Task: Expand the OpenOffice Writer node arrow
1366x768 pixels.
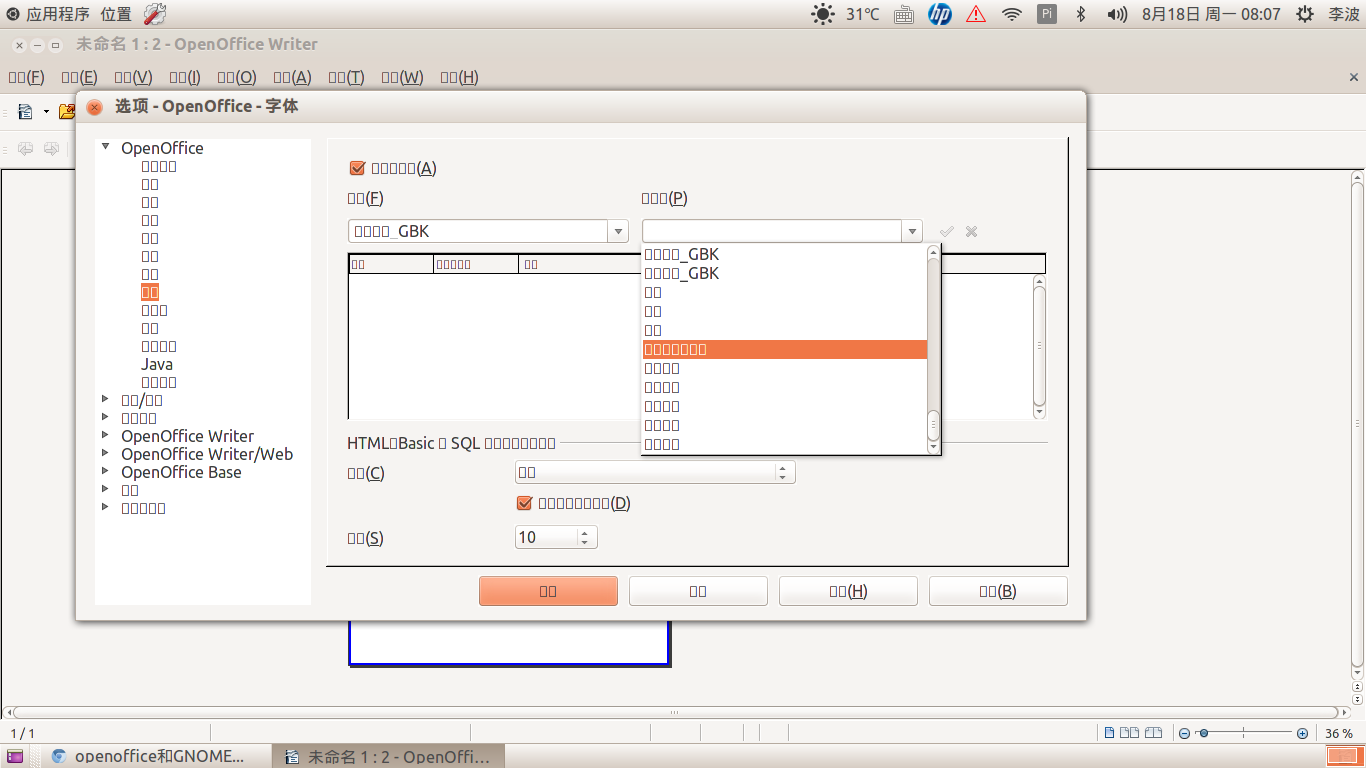Action: point(106,435)
